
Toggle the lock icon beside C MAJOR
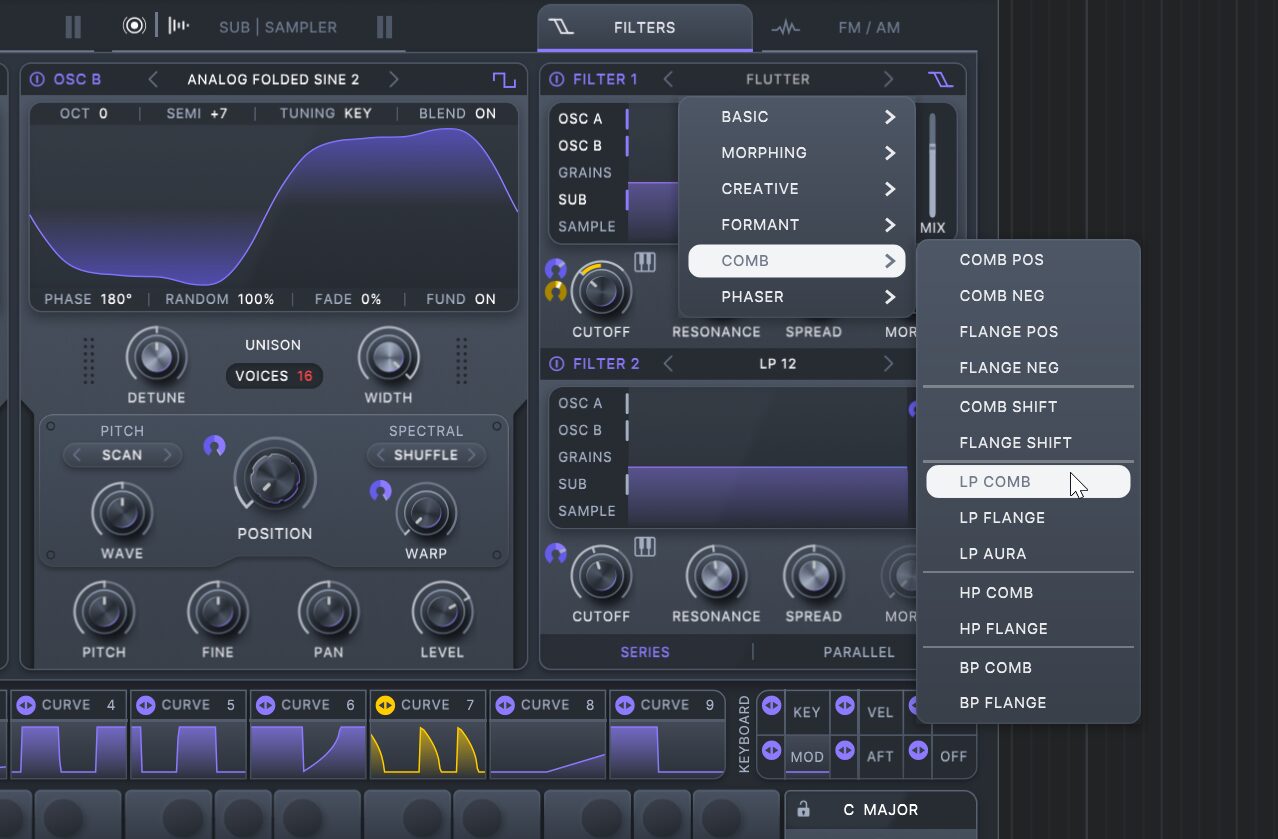click(803, 810)
